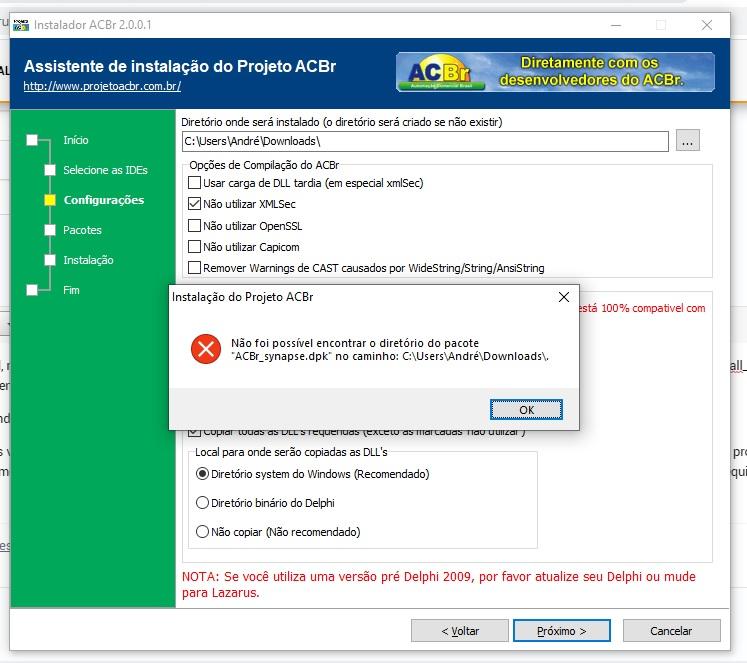The image size is (747, 663).
Task: Click the white Instalação step marker
Action: click(50, 260)
